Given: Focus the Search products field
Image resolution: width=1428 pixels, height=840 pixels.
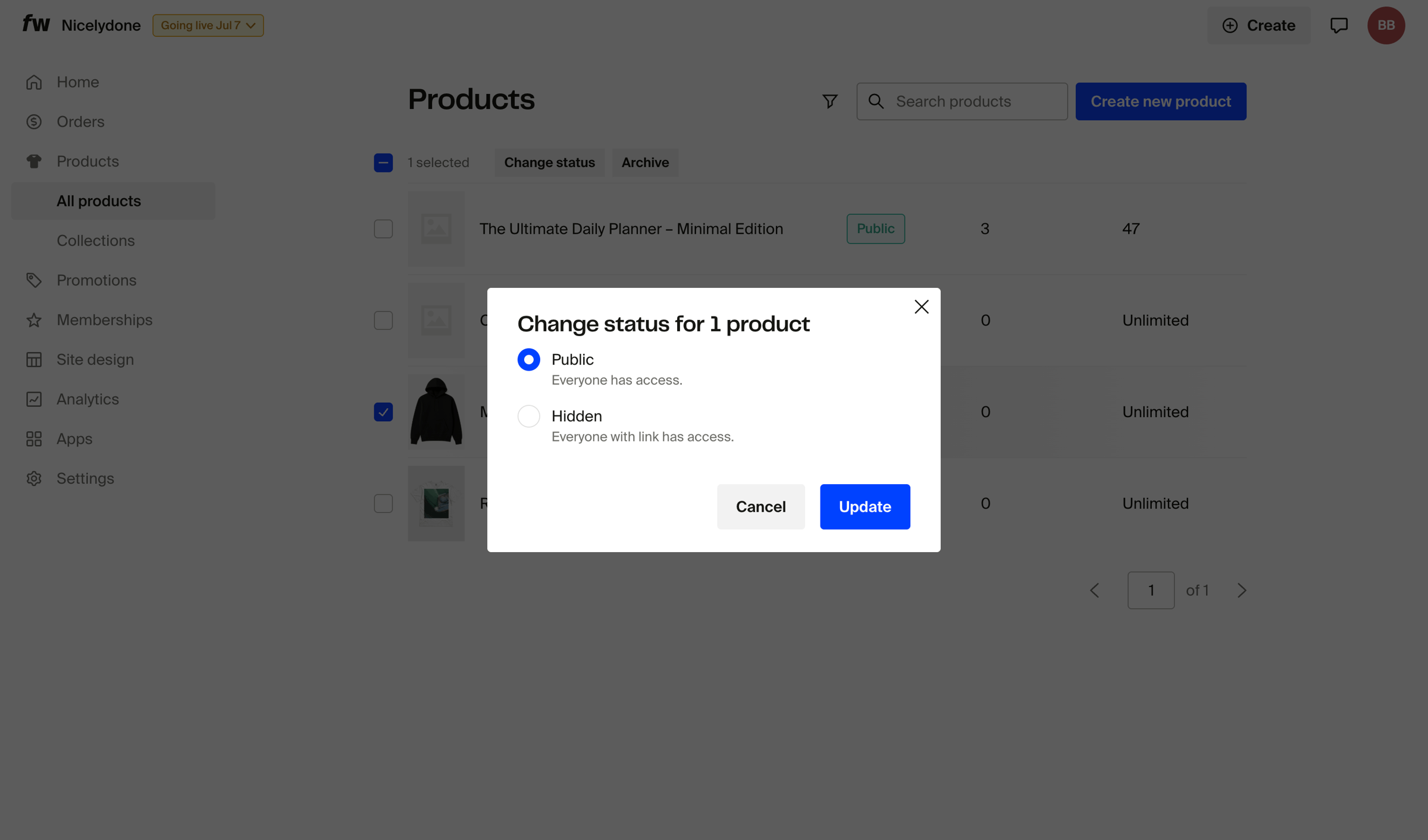Looking at the screenshot, I should point(962,101).
